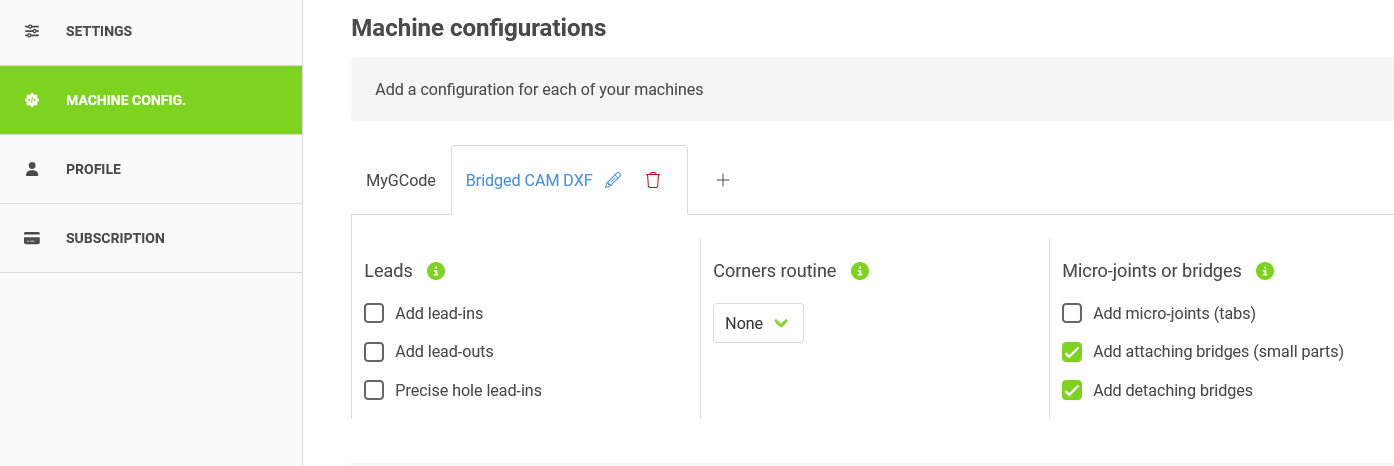Click the Subscription card icon

(32, 238)
